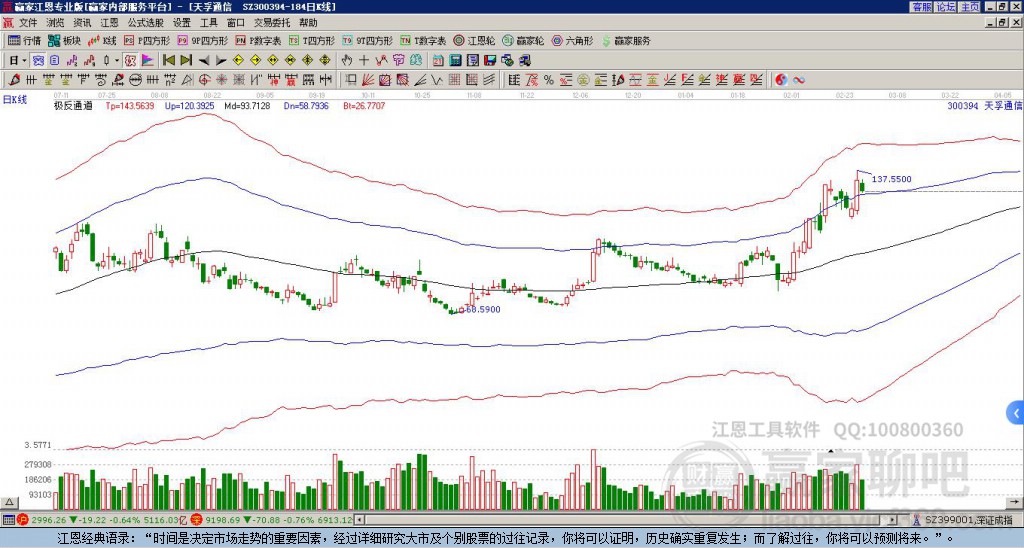Jump to first bar with skip-start icon
1024x548 pixels.
[168, 61]
